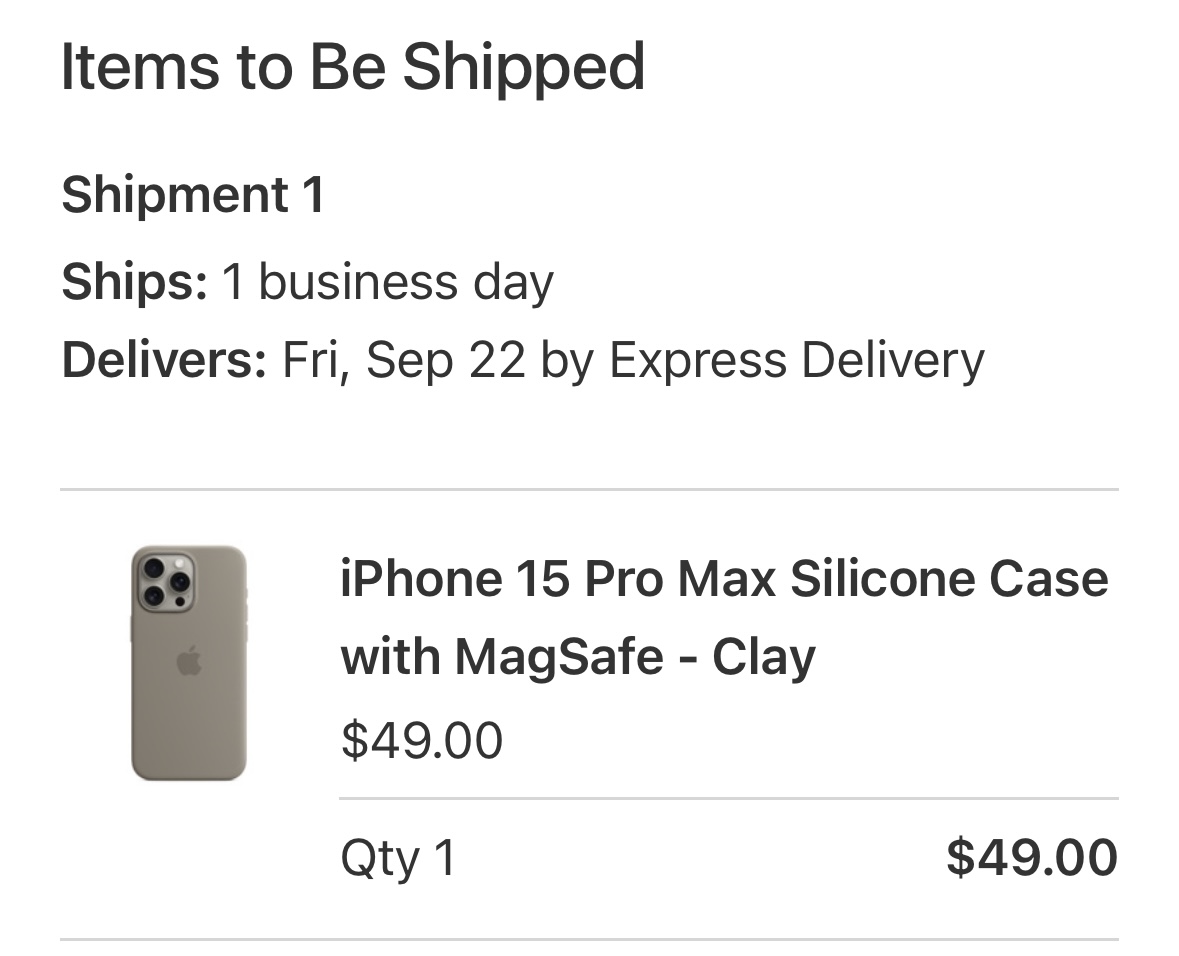This screenshot has height=956, width=1179.
Task: Select the "Shipment 1" label
Action: pyautogui.click(x=193, y=194)
